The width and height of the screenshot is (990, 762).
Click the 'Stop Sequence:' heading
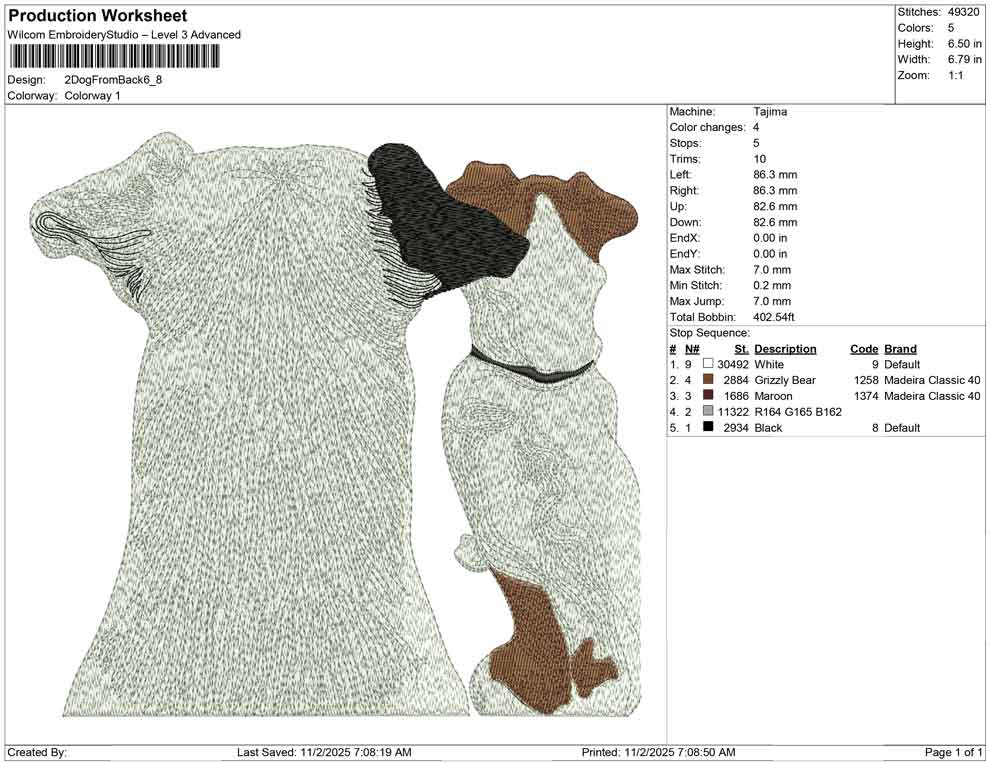[x=710, y=333]
